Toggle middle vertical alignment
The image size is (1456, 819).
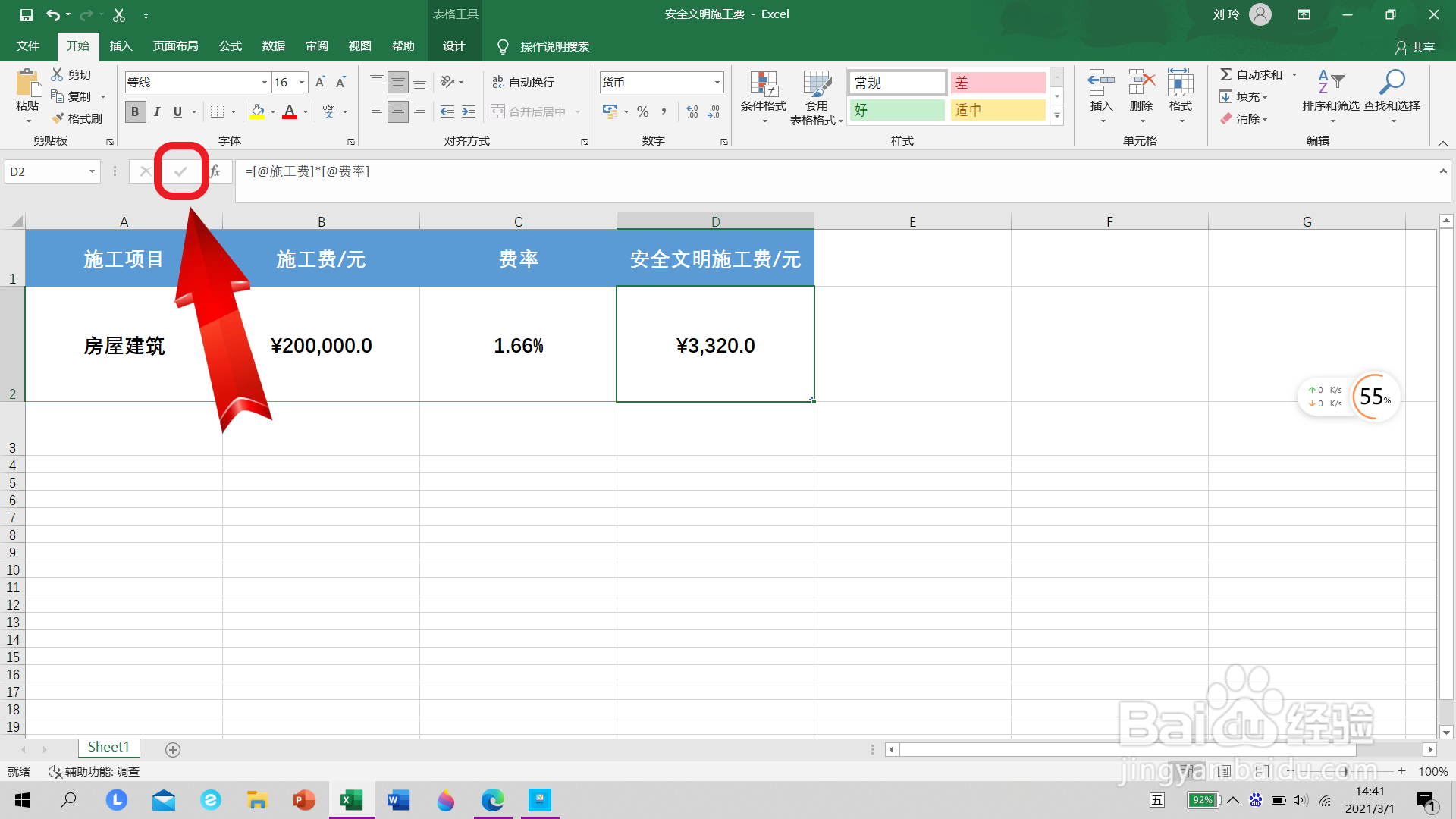point(398,82)
